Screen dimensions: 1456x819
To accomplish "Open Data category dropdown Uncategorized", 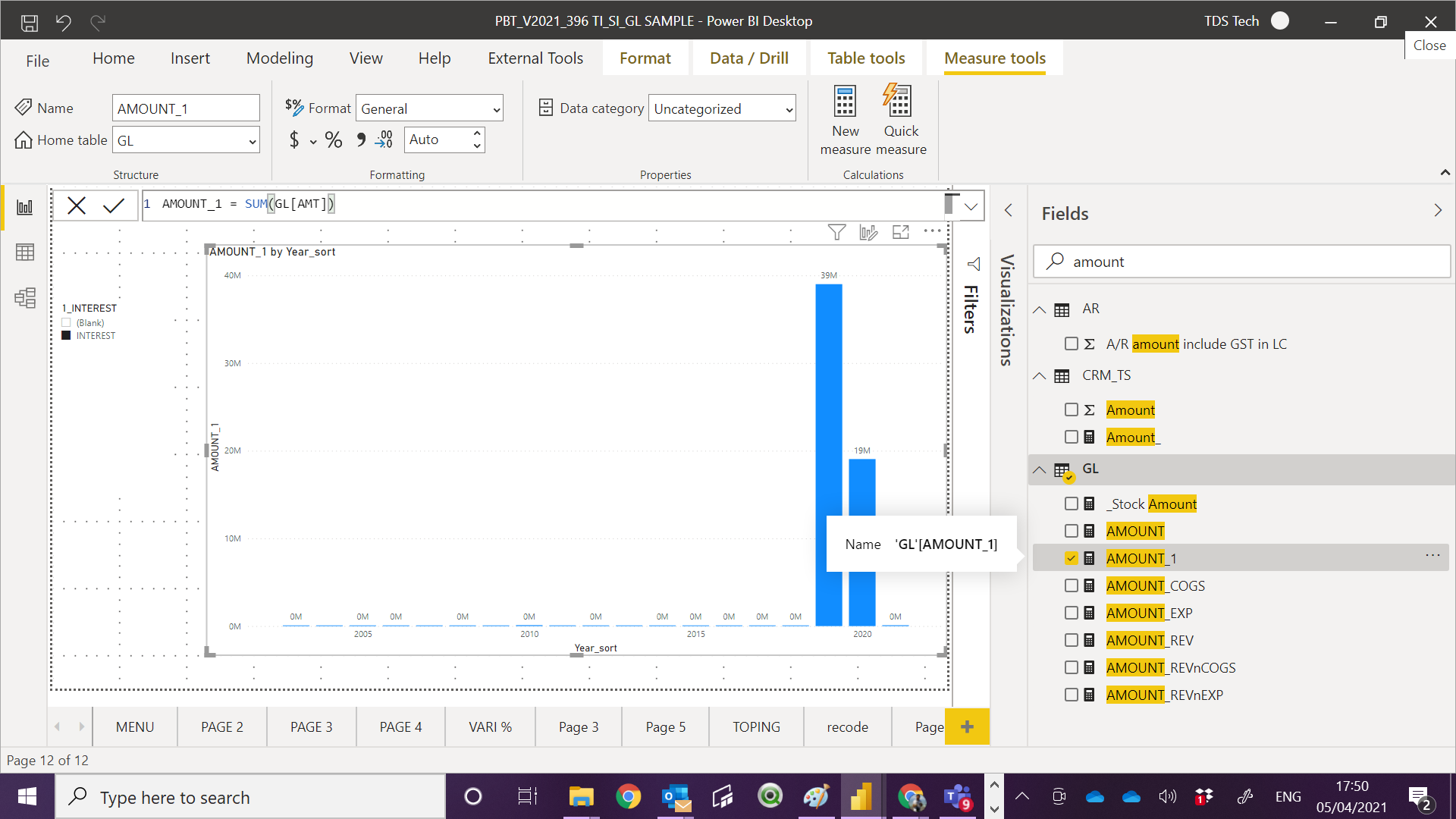I will coord(722,108).
